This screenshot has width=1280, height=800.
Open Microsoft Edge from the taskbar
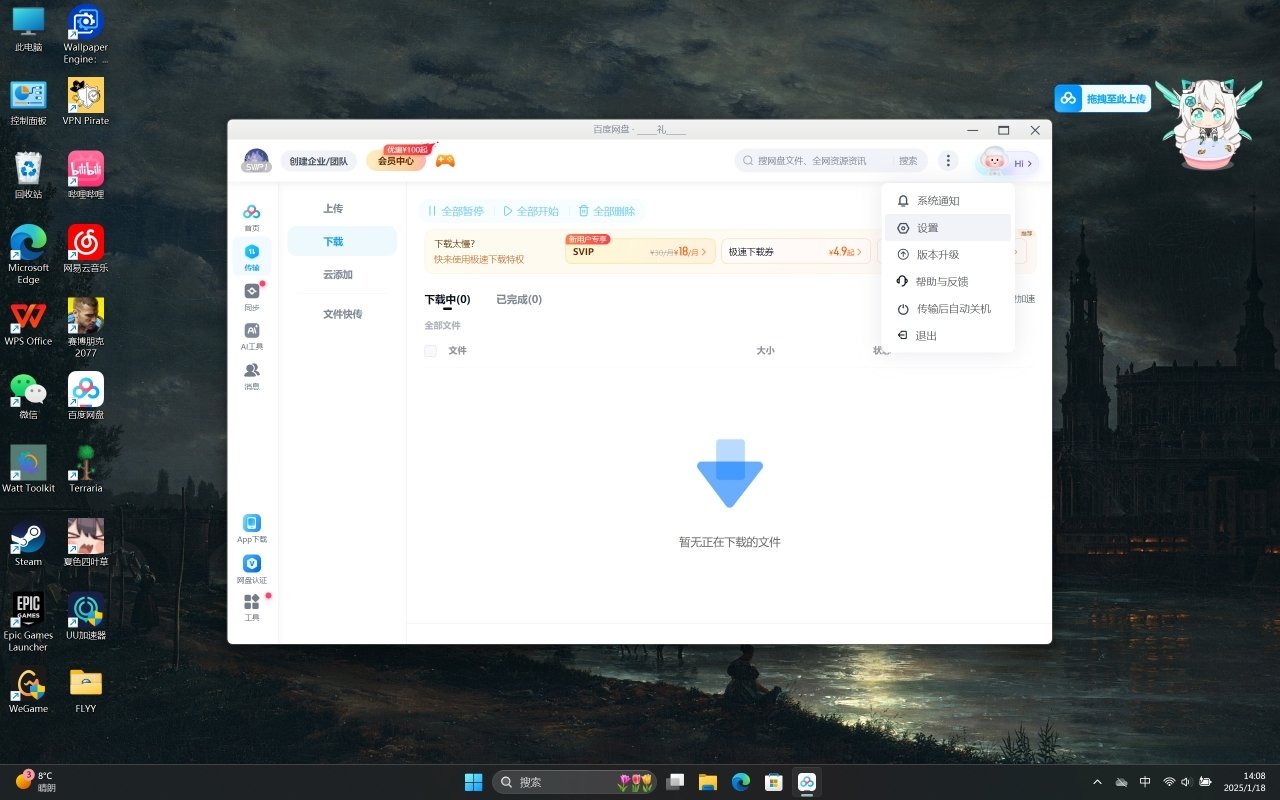pos(741,782)
